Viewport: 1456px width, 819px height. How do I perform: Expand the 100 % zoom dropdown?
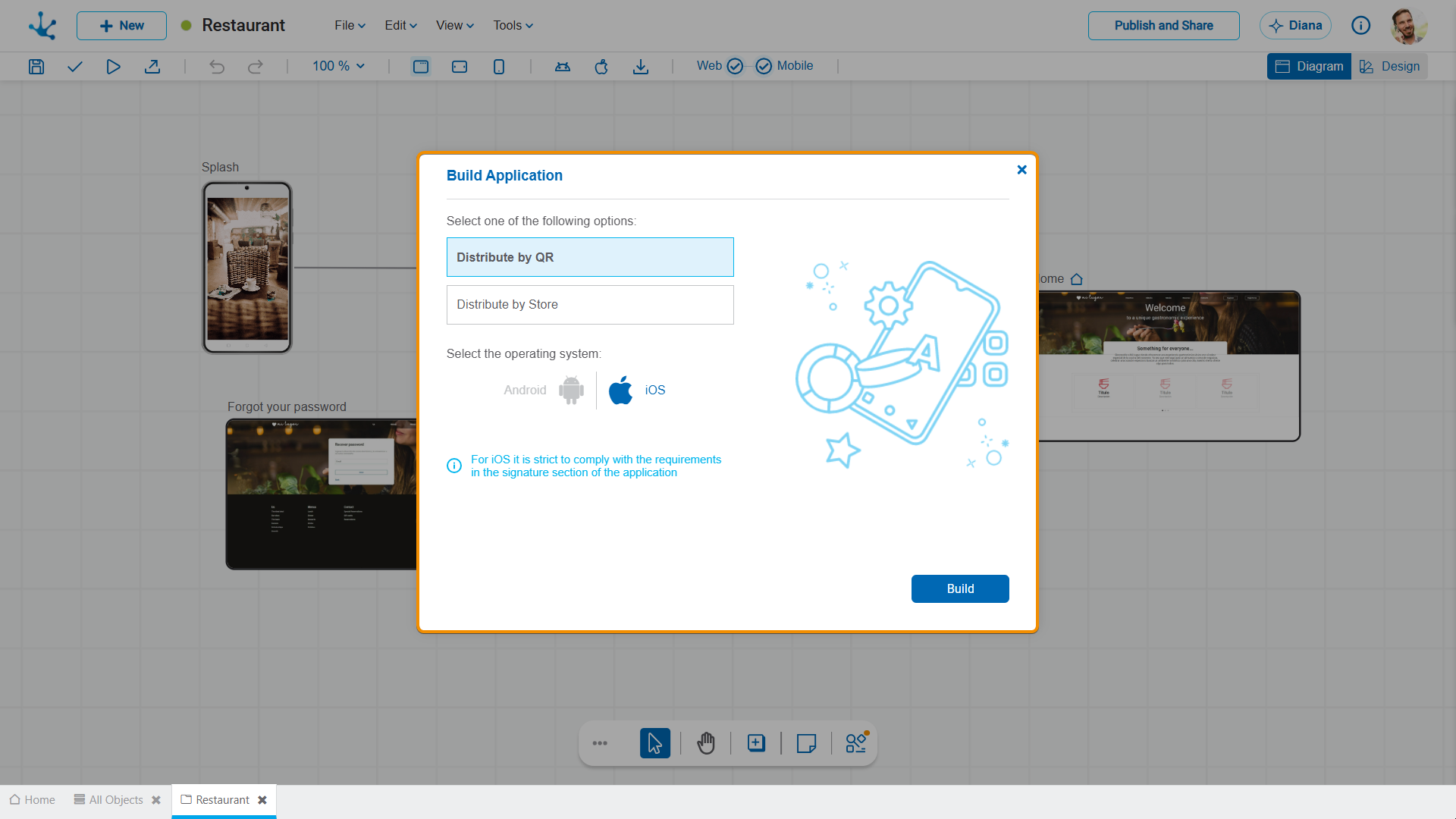click(338, 66)
